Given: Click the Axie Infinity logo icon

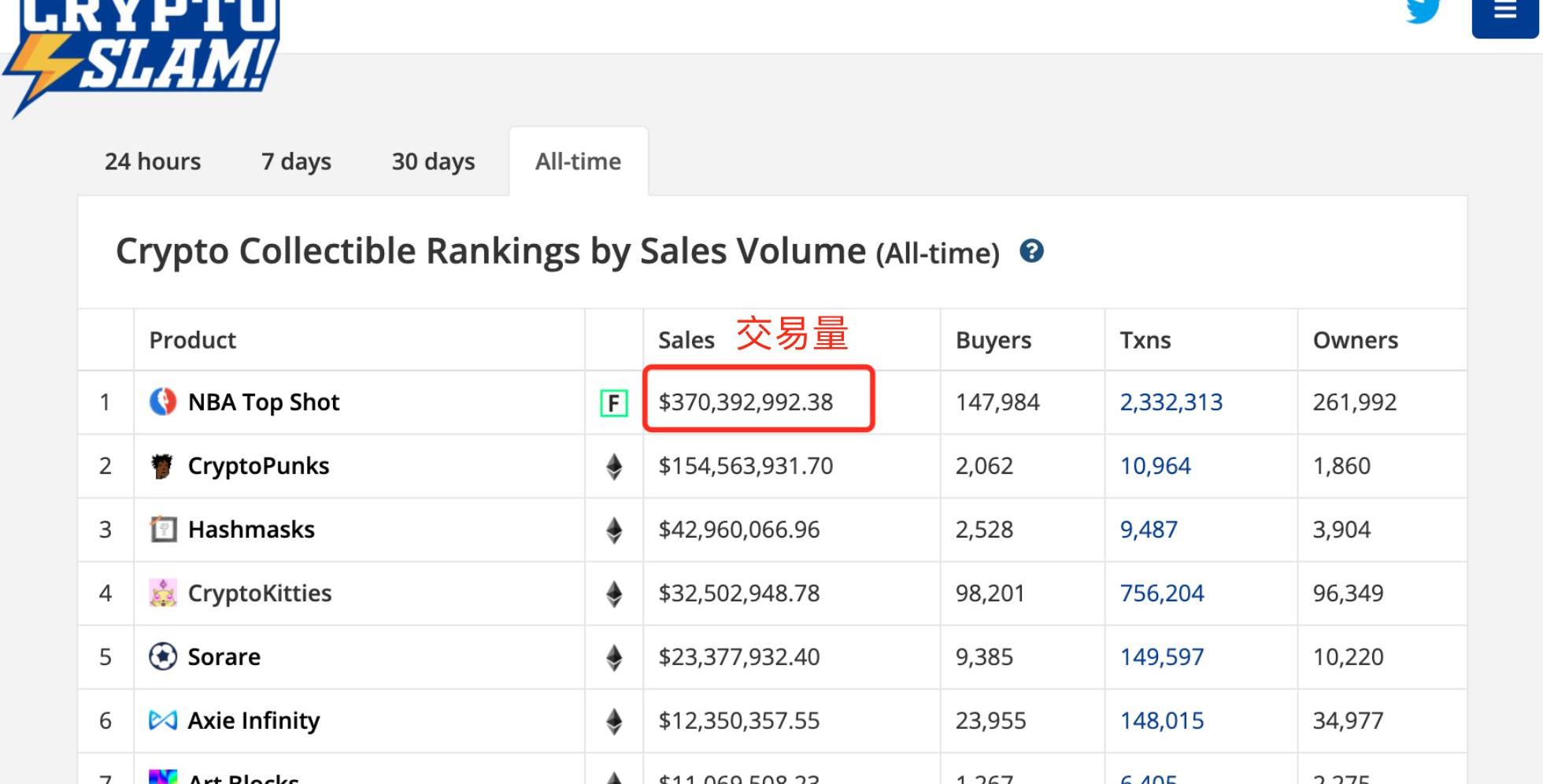Looking at the screenshot, I should pos(163,720).
